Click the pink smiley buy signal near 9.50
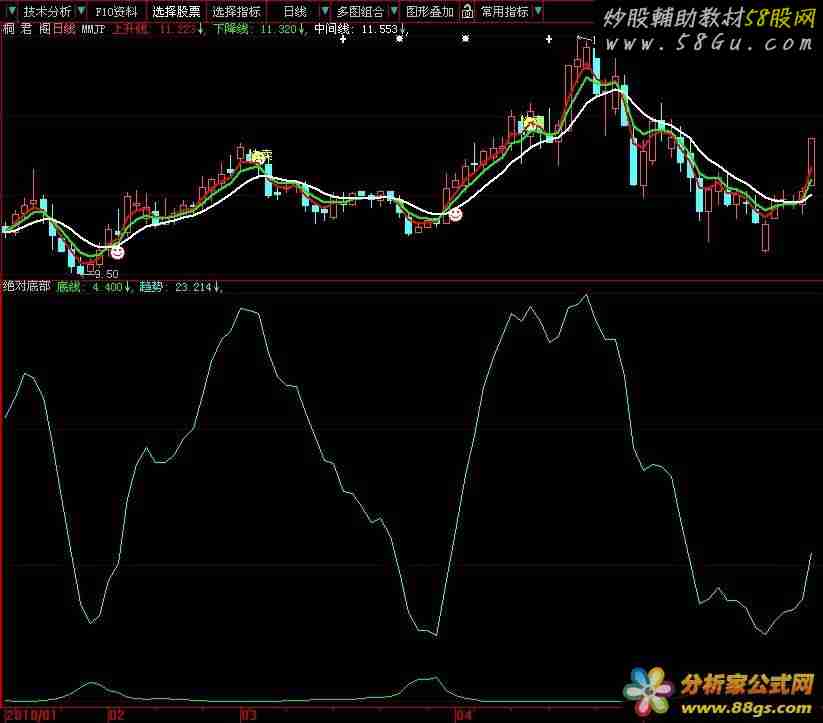This screenshot has height=723, width=823. (x=117, y=253)
